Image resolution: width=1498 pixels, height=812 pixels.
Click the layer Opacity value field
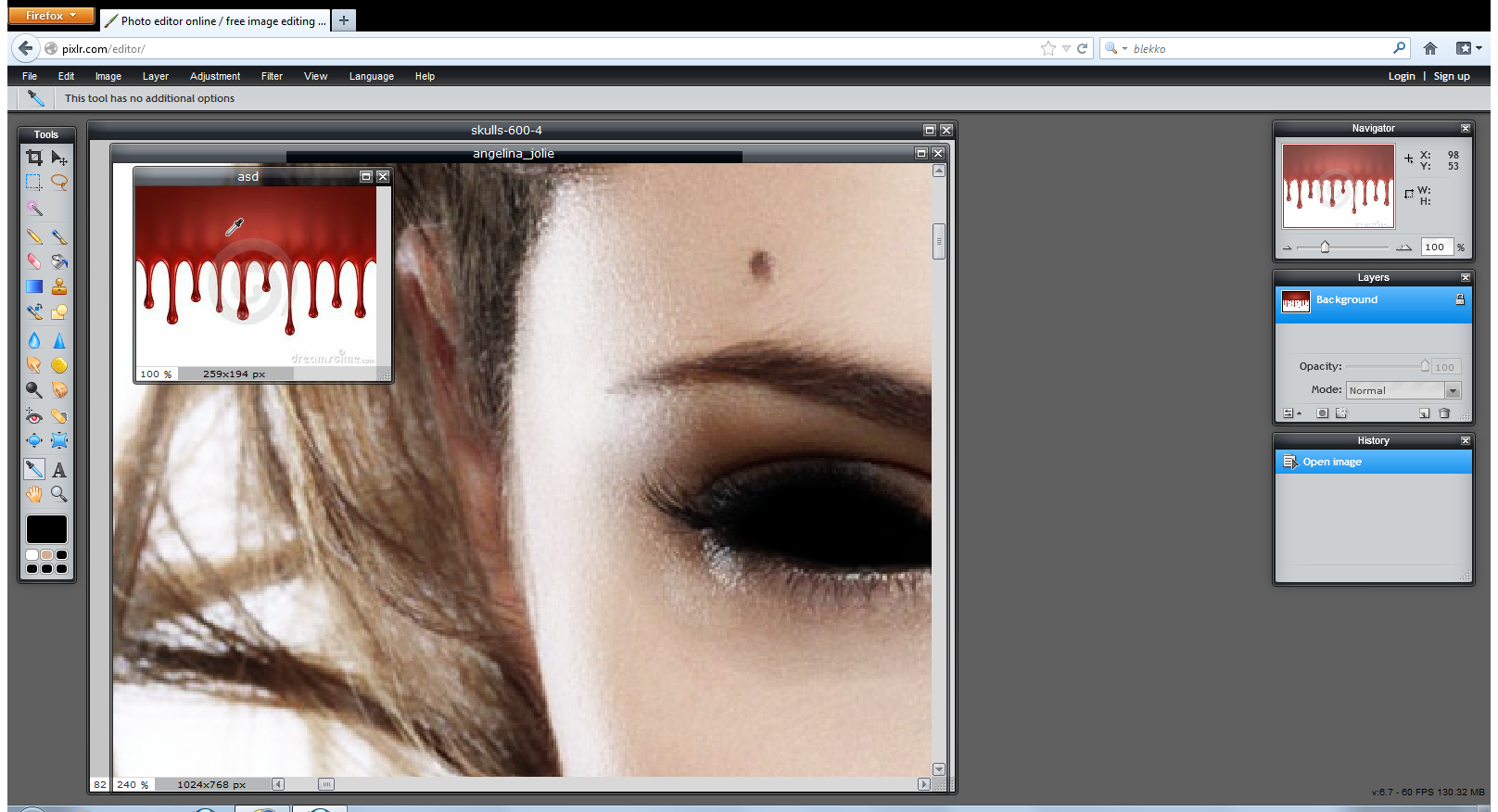(1446, 367)
